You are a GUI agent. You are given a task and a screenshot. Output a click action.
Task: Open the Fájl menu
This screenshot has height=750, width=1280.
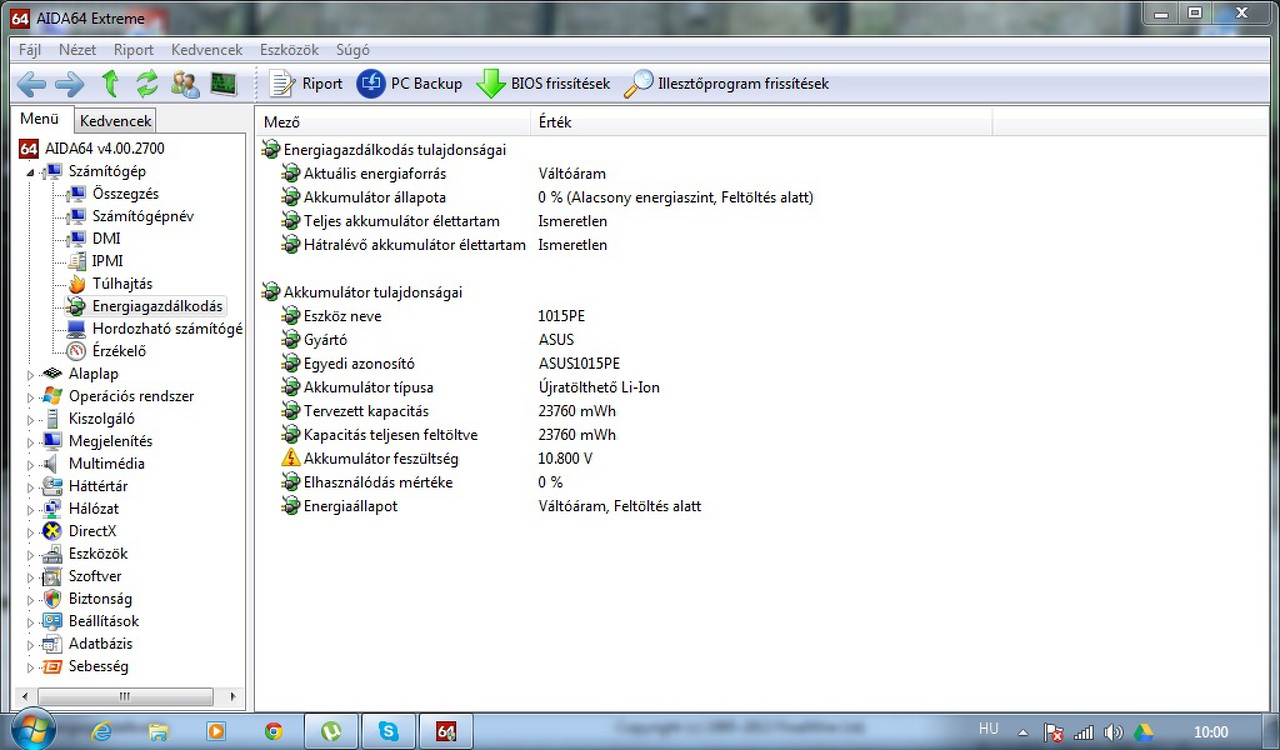(x=30, y=50)
